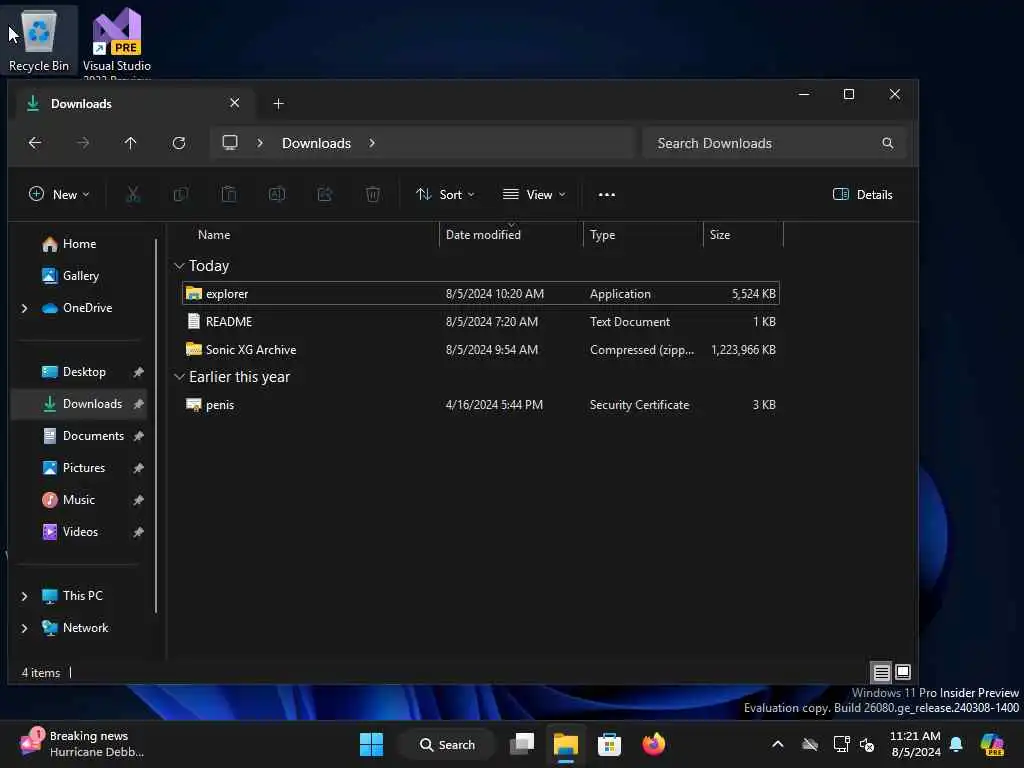The image size is (1024, 768).
Task: Open the Windows Start button
Action: coord(372,744)
